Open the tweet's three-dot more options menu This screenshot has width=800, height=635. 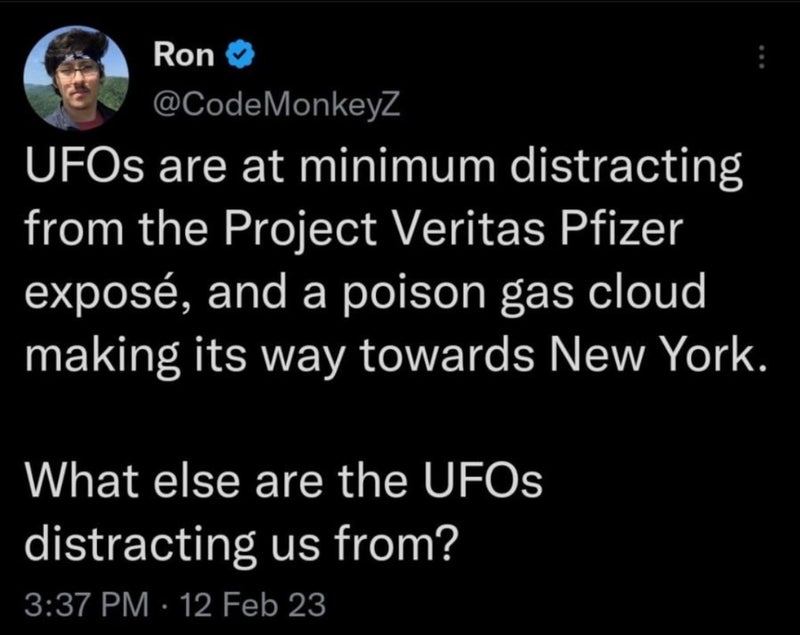(x=761, y=60)
